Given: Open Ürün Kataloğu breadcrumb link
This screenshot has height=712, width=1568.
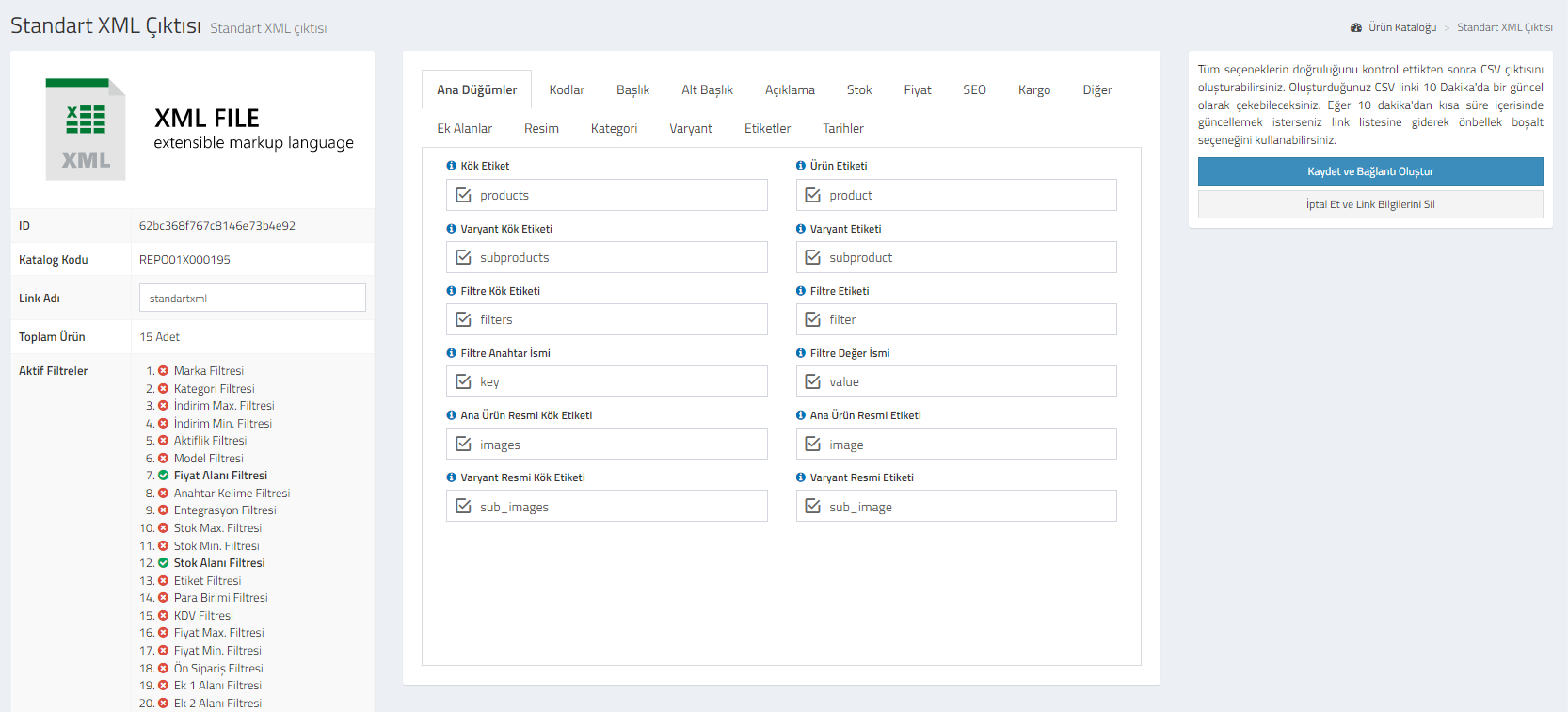Looking at the screenshot, I should tap(1402, 27).
